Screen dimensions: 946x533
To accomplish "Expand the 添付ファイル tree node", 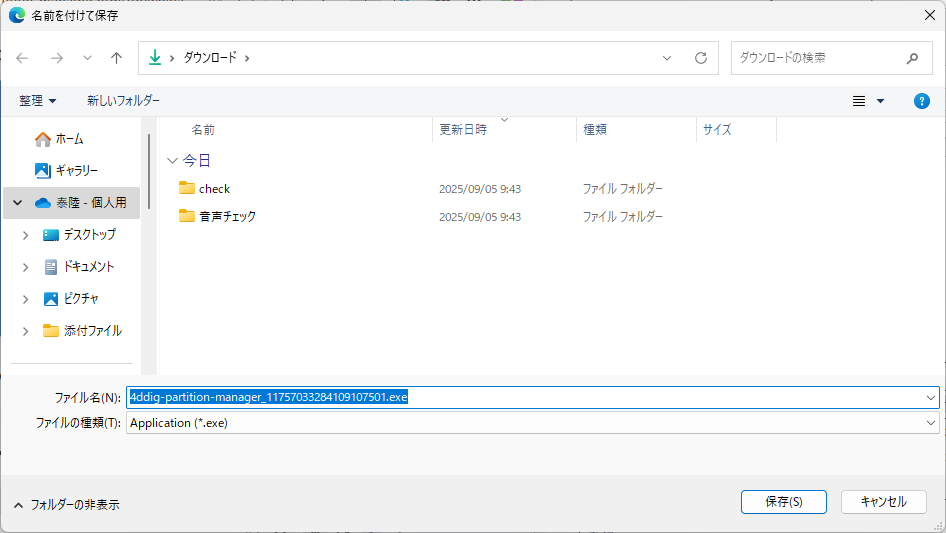I will pyautogui.click(x=25, y=331).
